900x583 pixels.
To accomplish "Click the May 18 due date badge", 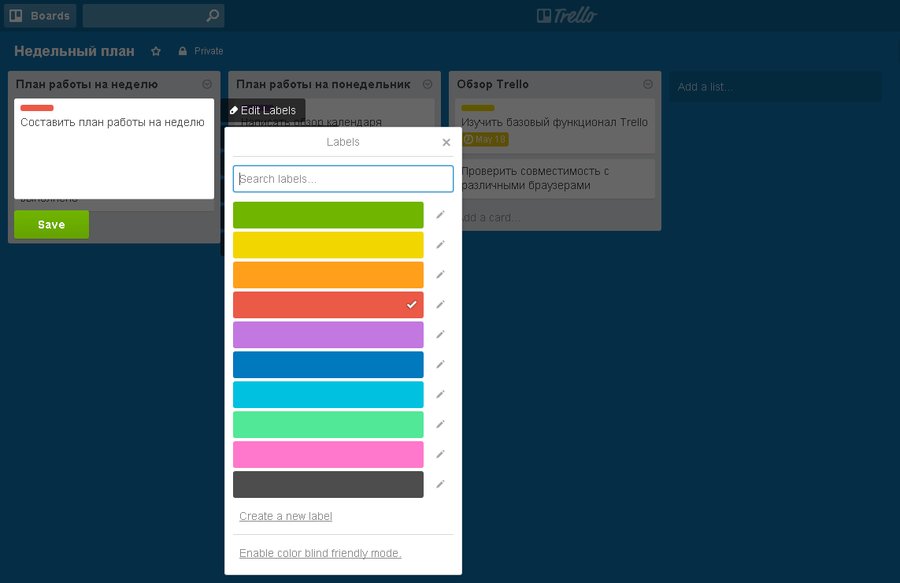I will point(485,139).
